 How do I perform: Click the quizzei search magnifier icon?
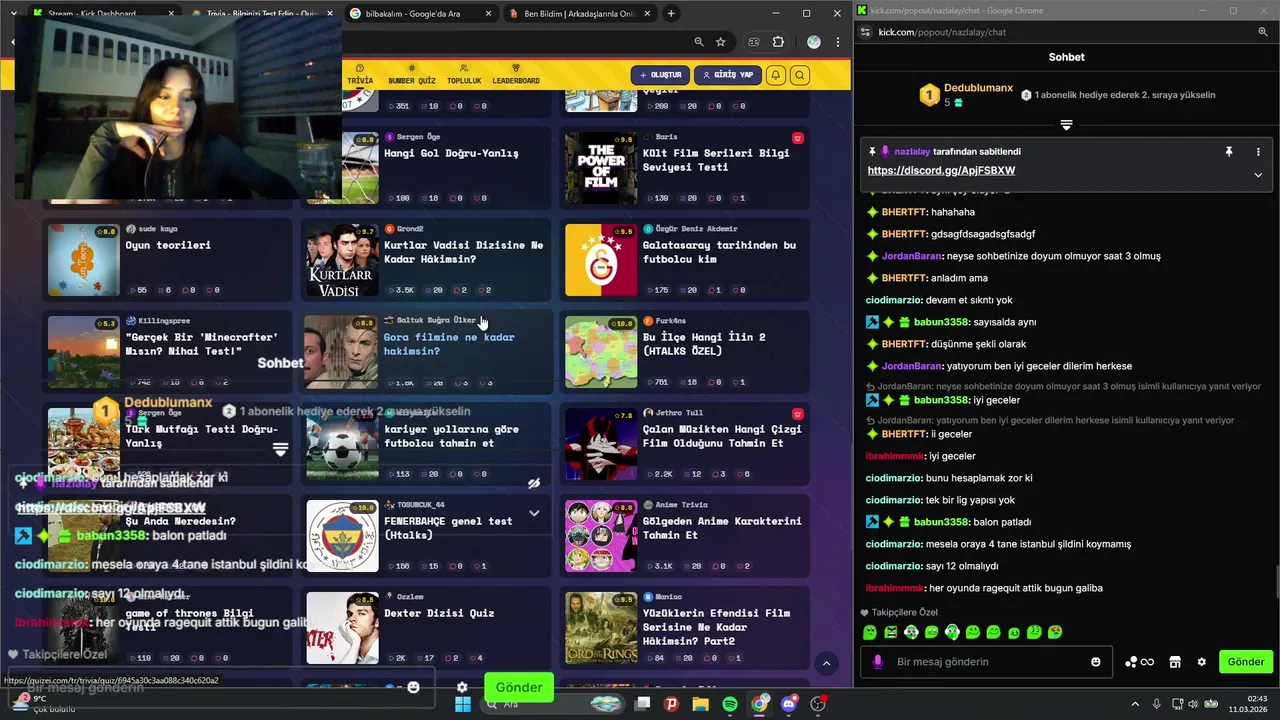(800, 75)
